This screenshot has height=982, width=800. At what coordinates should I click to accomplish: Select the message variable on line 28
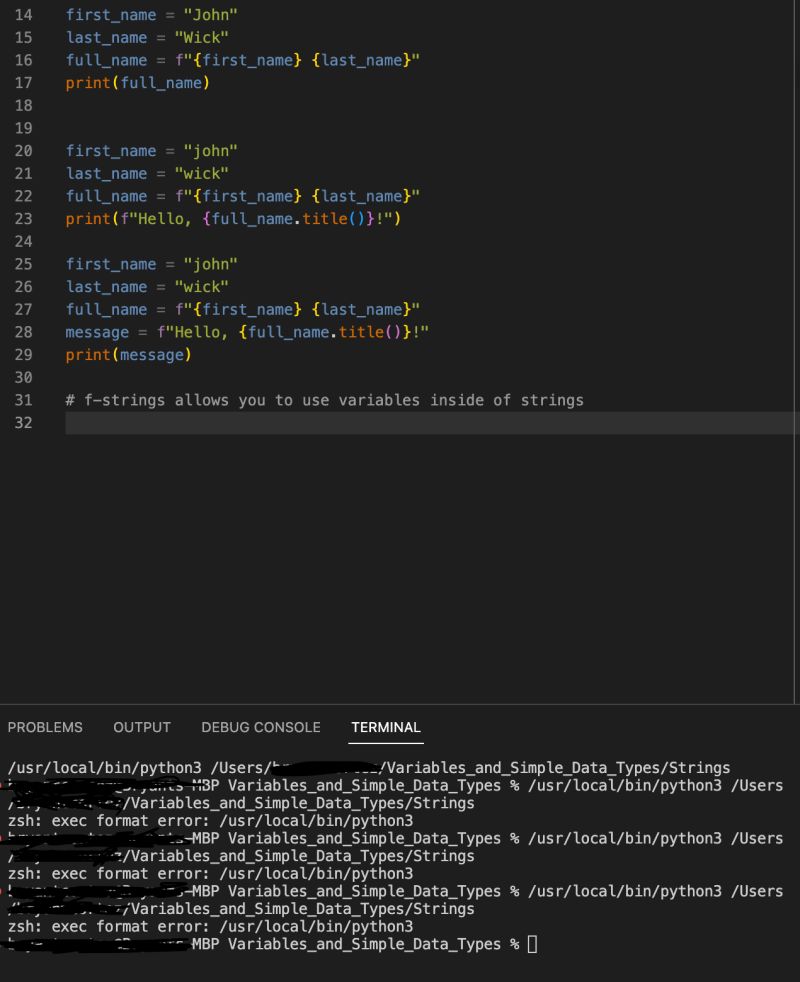tap(95, 332)
